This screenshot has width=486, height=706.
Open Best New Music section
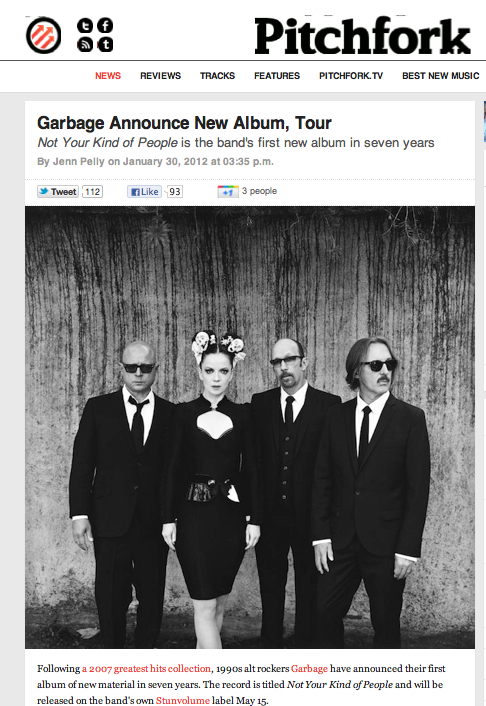(x=441, y=76)
